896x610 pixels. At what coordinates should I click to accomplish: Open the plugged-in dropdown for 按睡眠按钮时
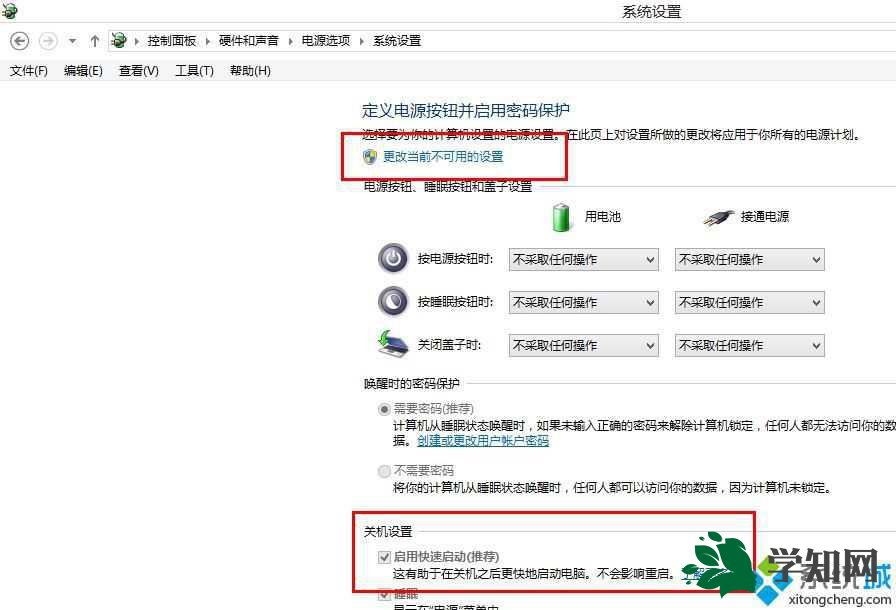750,302
